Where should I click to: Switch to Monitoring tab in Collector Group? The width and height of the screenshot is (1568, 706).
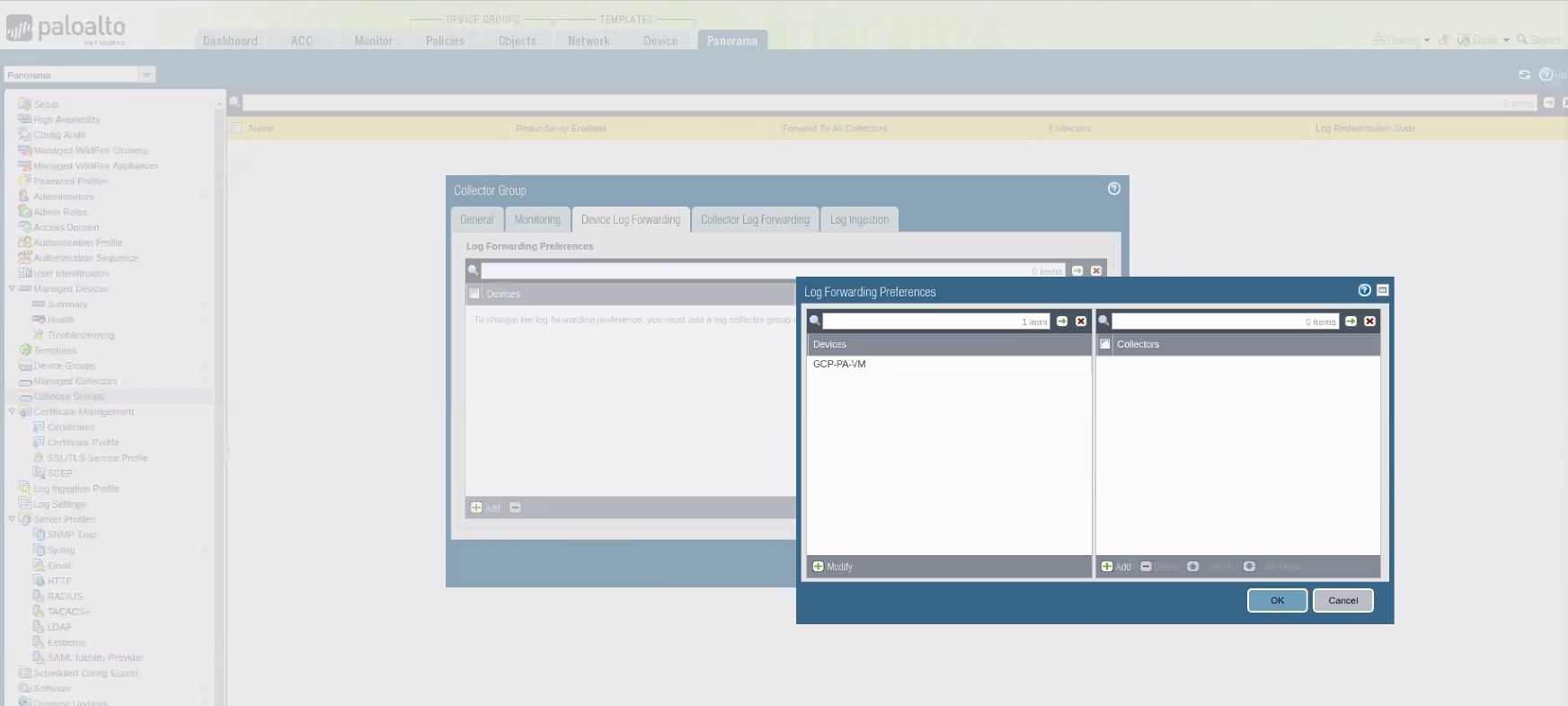(x=537, y=220)
